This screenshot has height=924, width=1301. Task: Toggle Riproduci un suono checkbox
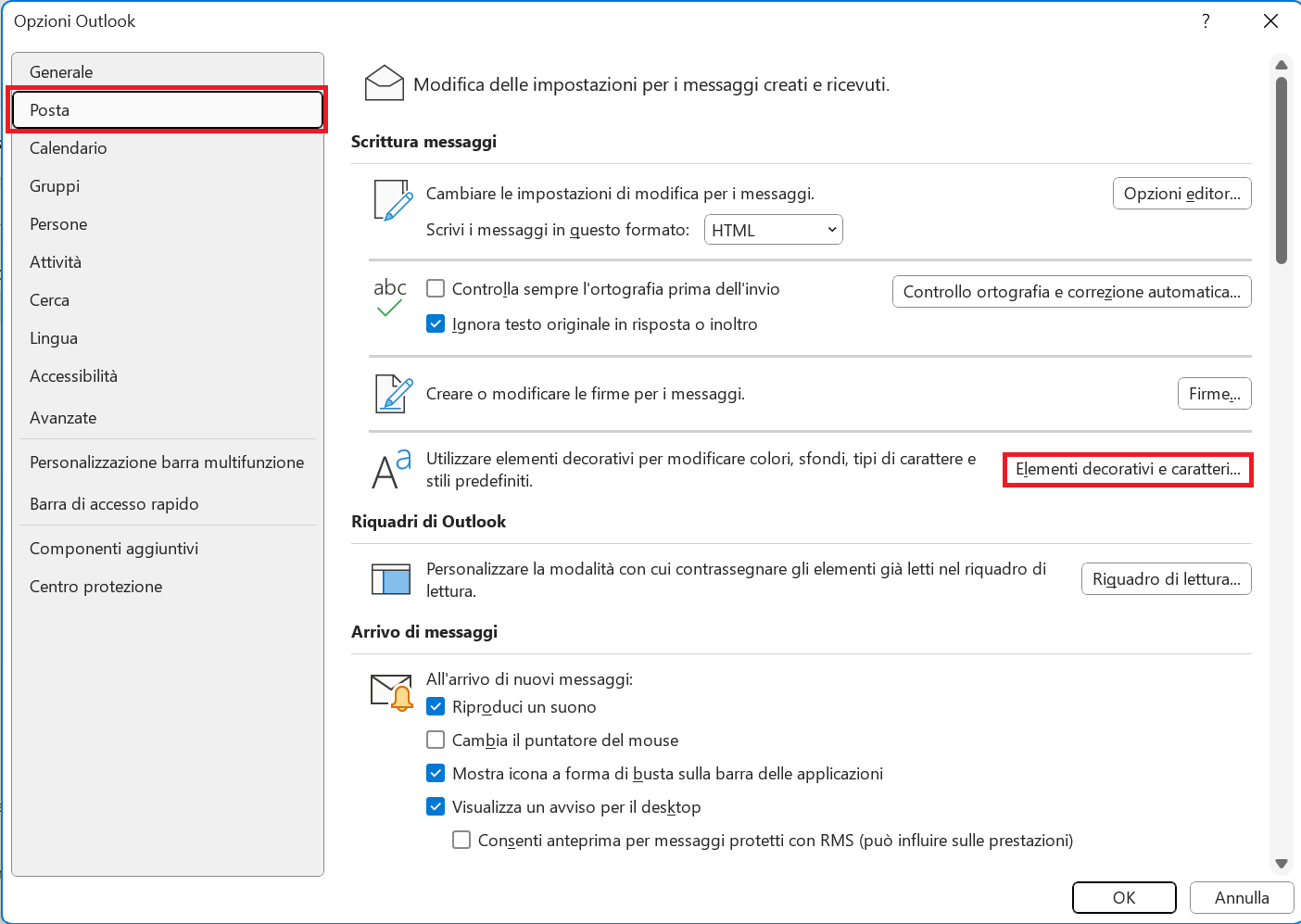click(x=436, y=706)
